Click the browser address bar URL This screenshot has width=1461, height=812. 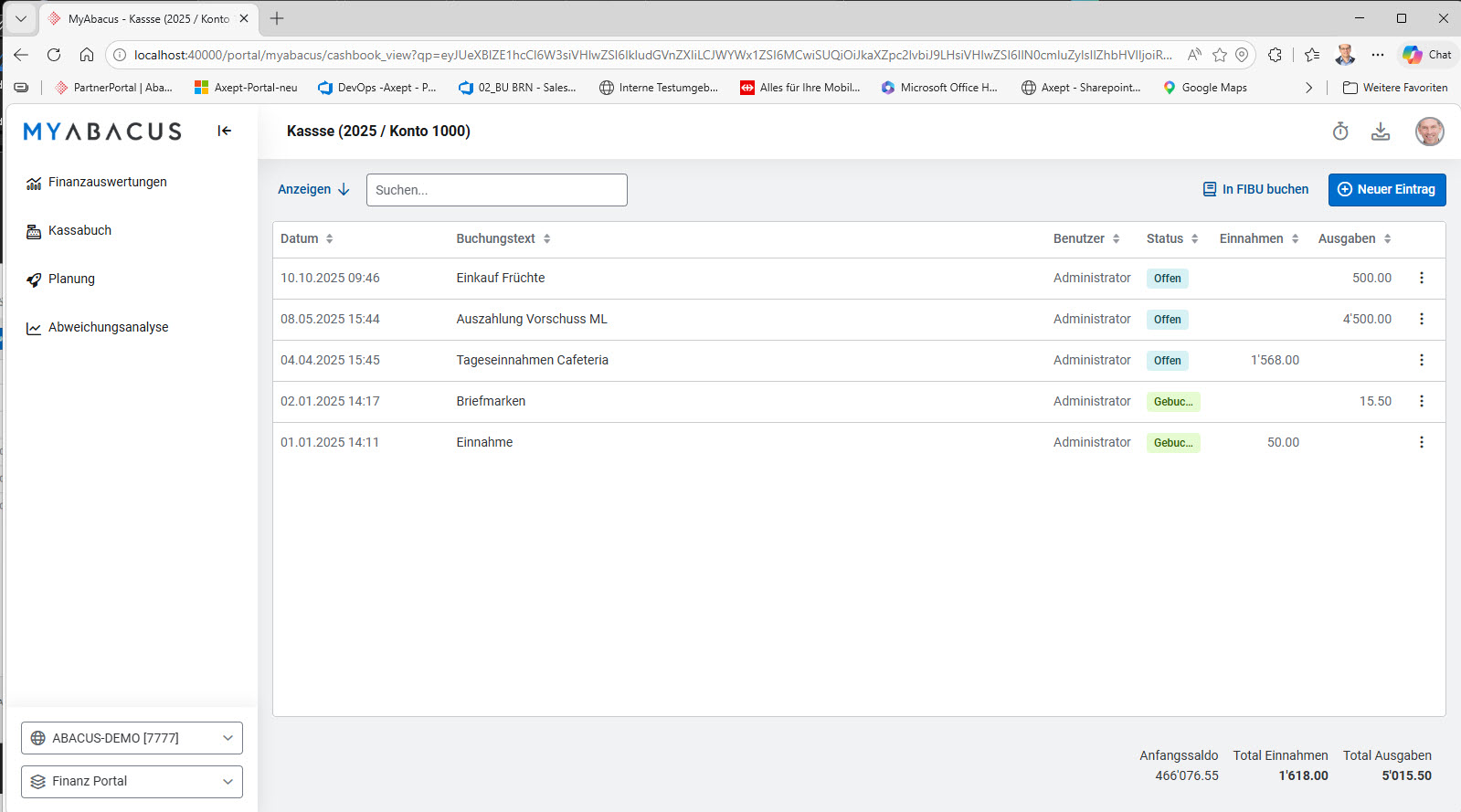[652, 55]
